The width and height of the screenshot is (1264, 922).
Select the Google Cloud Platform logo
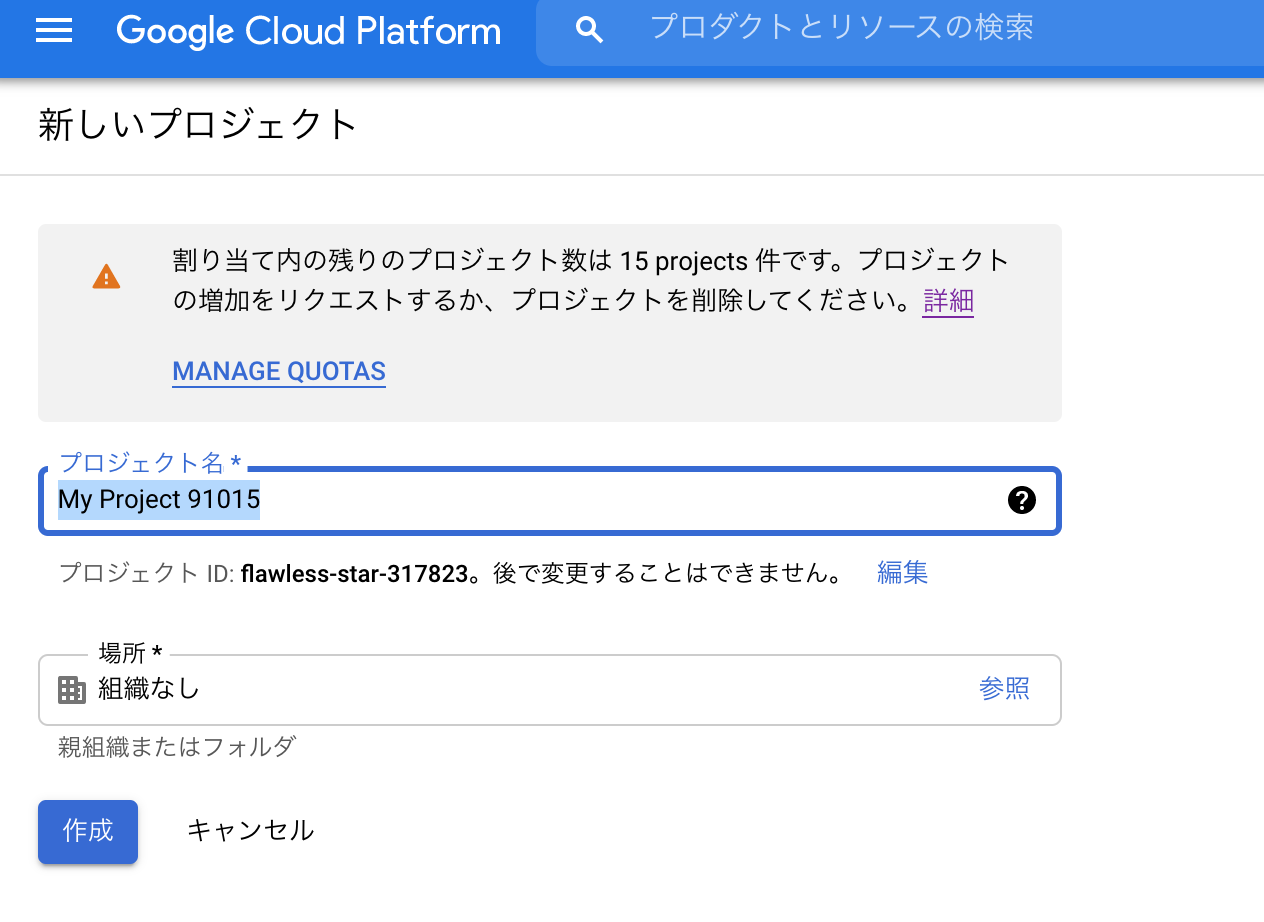coord(308,31)
